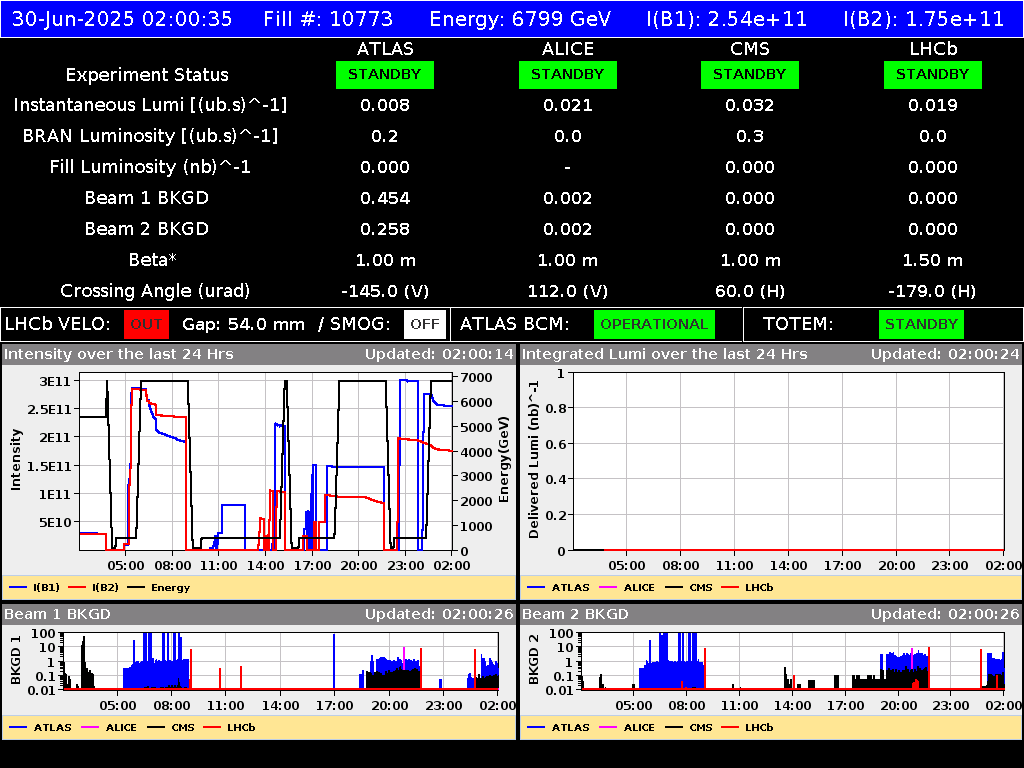The width and height of the screenshot is (1024, 768).
Task: Click CMS BRAN luminosity value 0.3
Action: point(750,136)
